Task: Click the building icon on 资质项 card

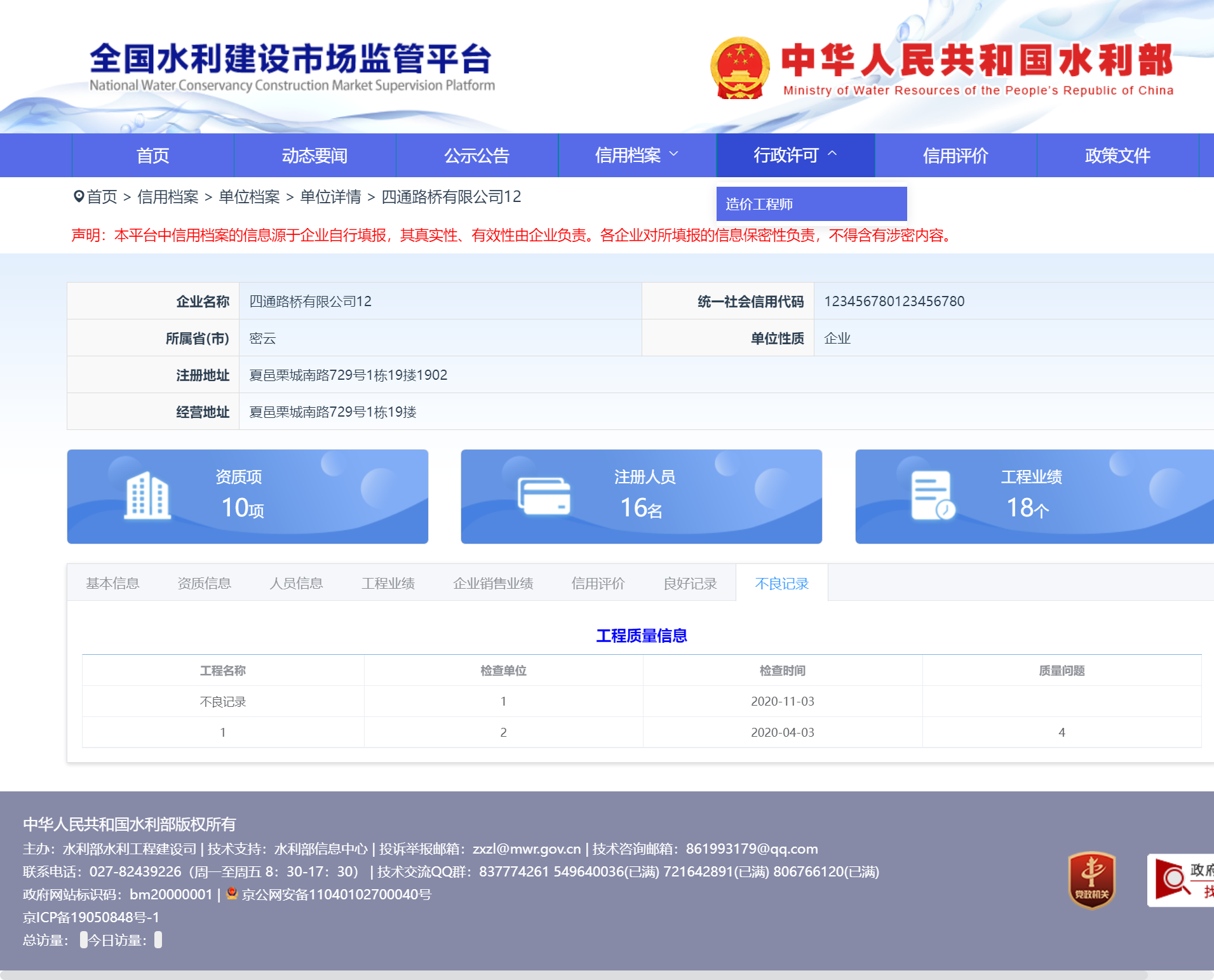Action: [147, 496]
